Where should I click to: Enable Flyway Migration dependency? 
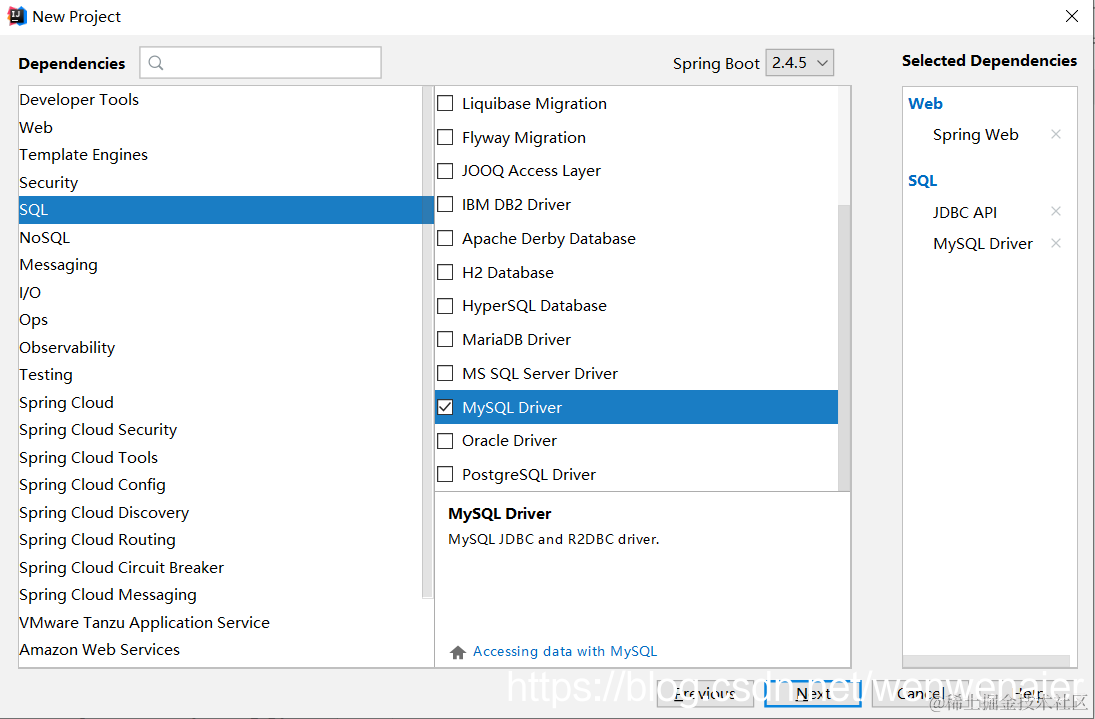(x=445, y=137)
